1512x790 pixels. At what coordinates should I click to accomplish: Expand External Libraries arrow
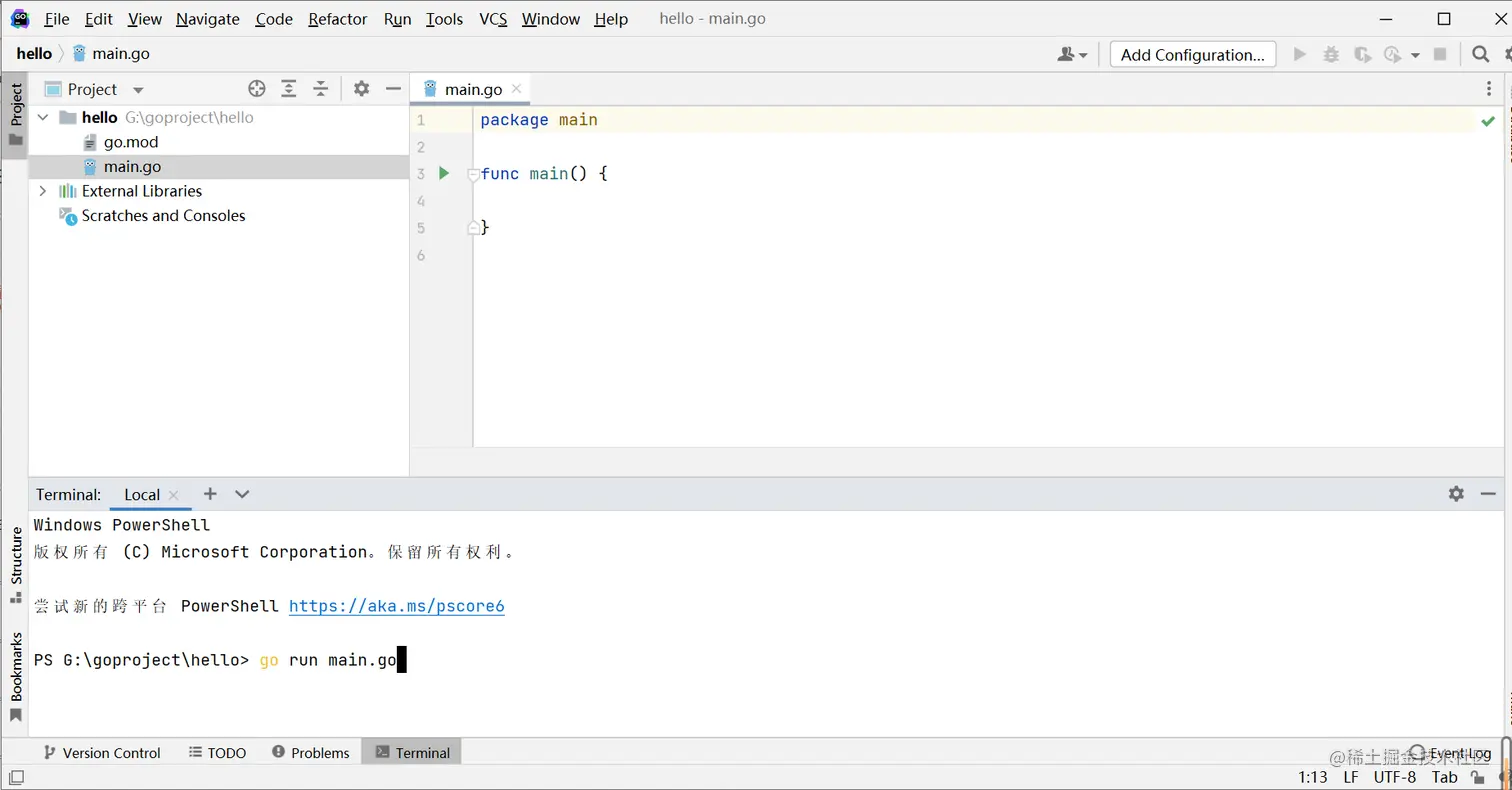[43, 191]
